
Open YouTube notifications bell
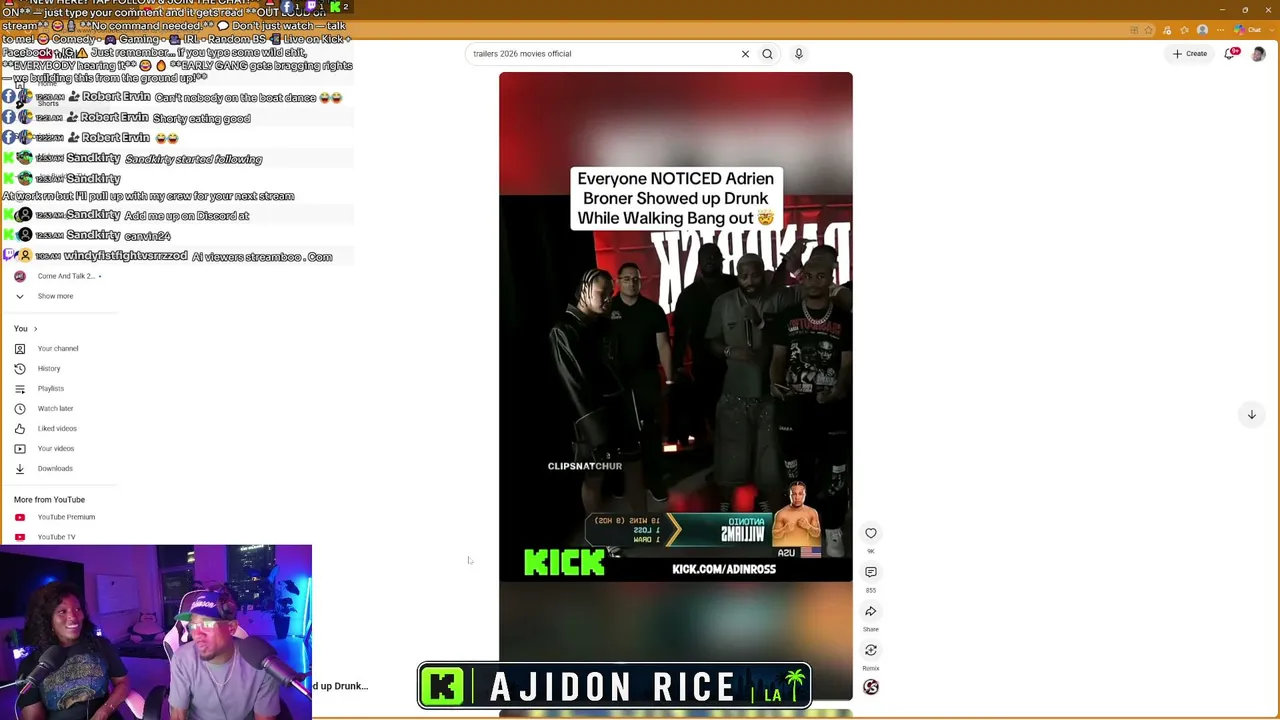tap(1230, 54)
